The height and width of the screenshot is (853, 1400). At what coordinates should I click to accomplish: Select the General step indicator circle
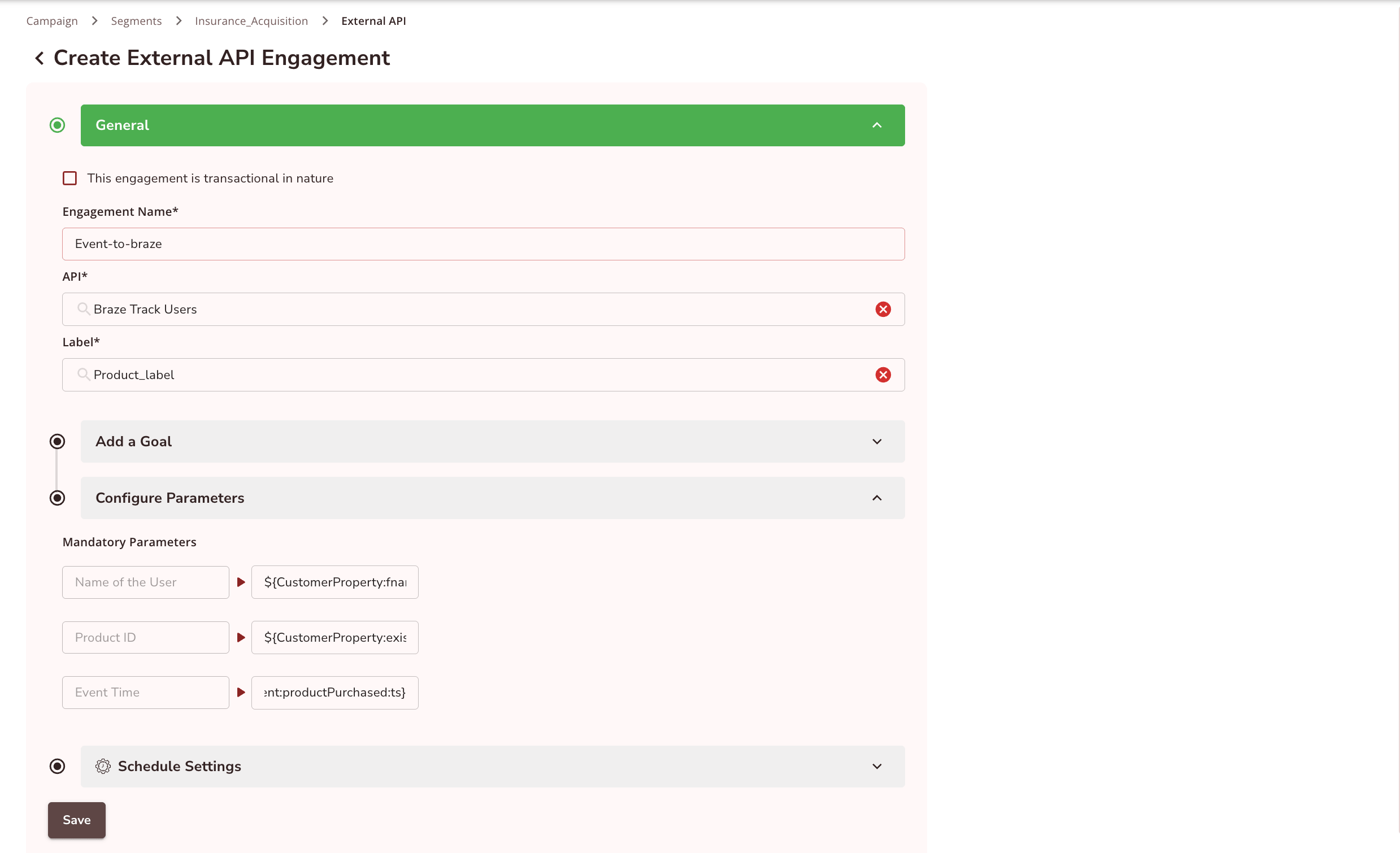(x=57, y=125)
